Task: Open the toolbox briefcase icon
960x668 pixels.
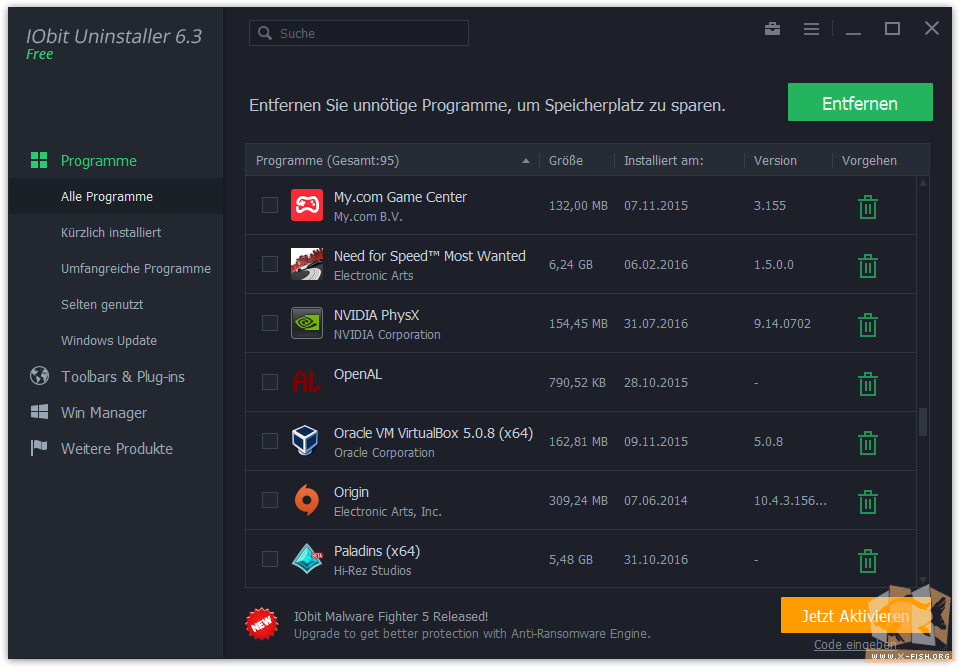Action: tap(772, 29)
